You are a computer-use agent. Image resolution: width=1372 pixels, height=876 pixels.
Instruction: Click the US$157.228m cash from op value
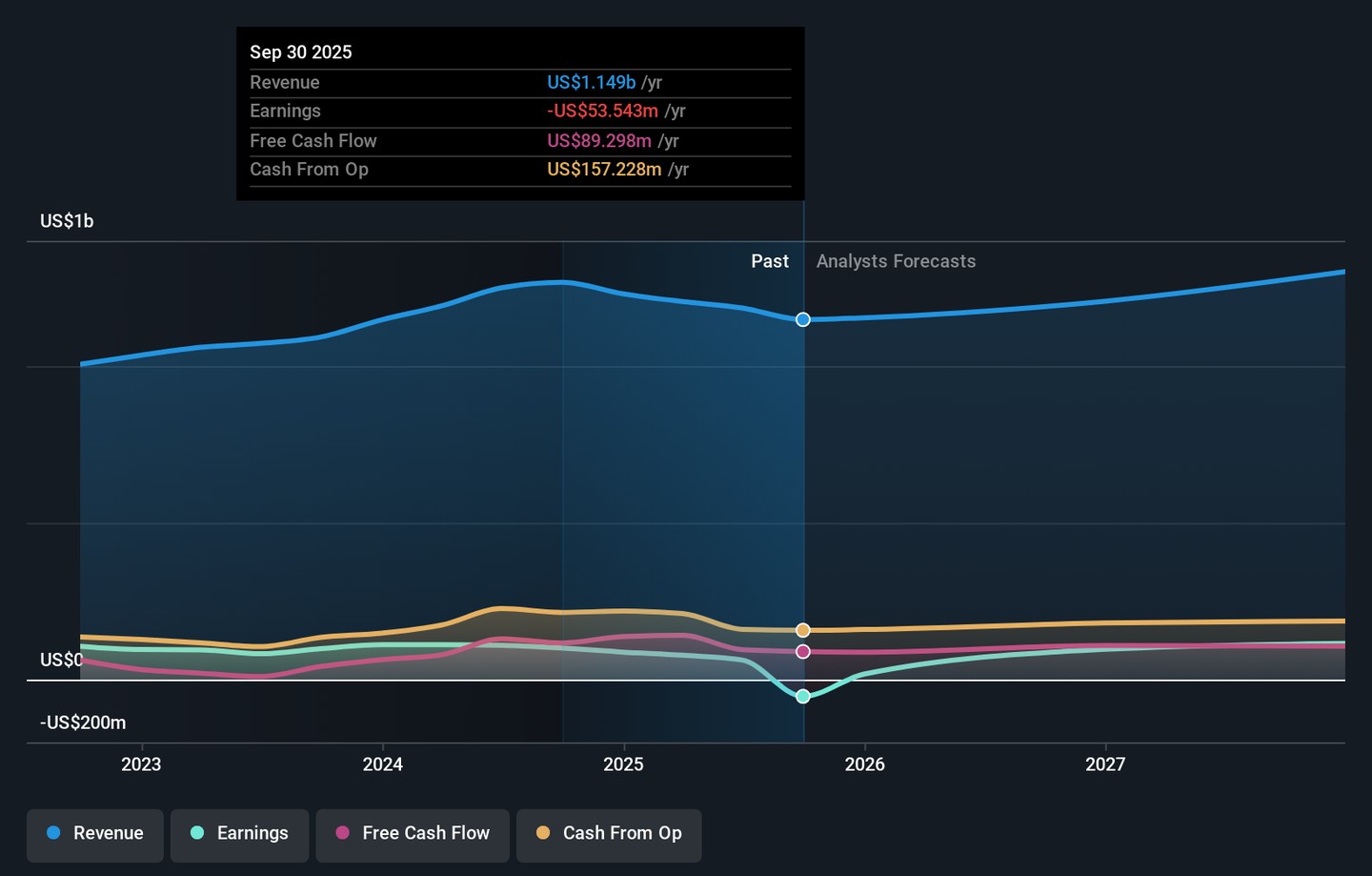(604, 170)
